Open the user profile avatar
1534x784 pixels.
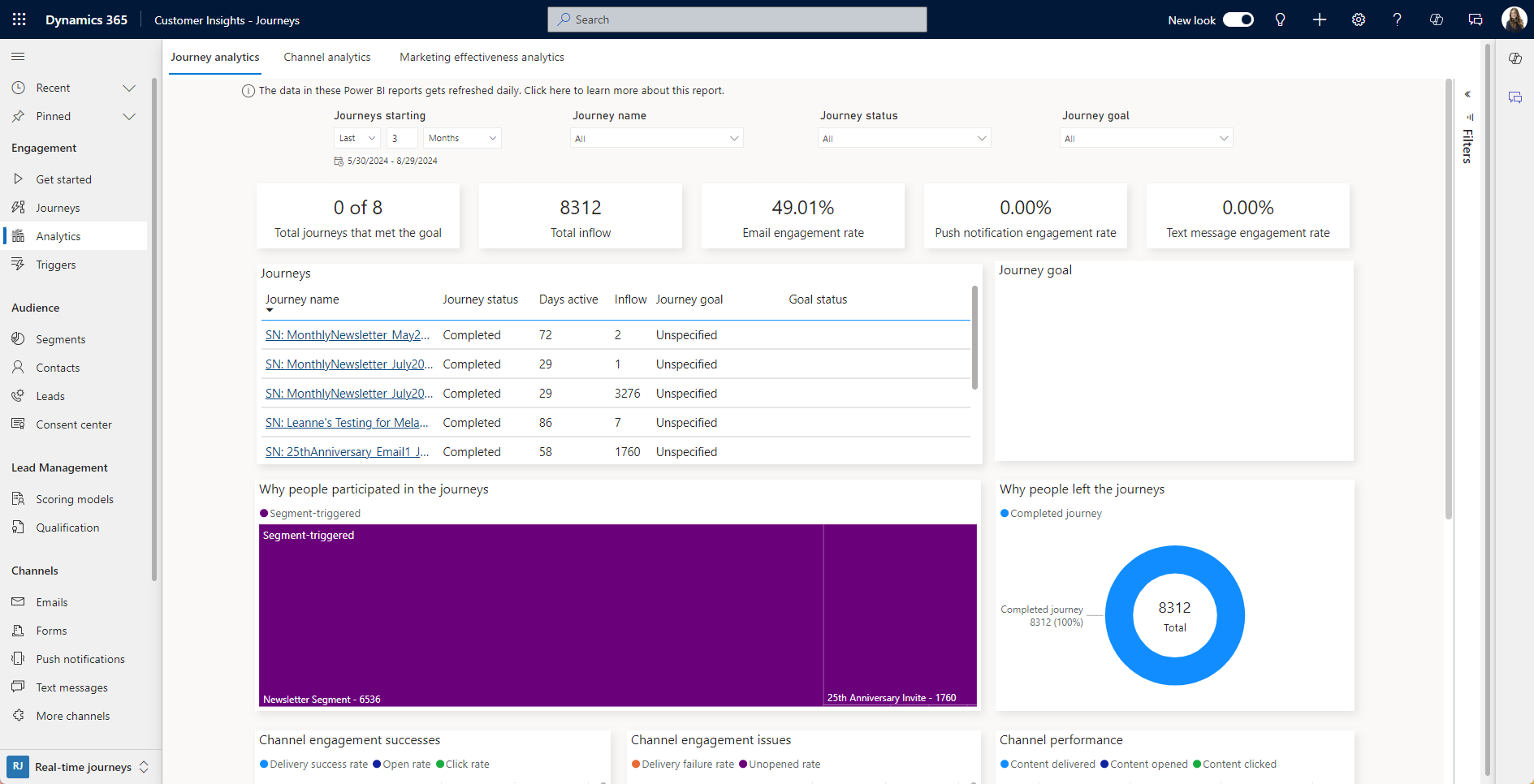[1514, 19]
